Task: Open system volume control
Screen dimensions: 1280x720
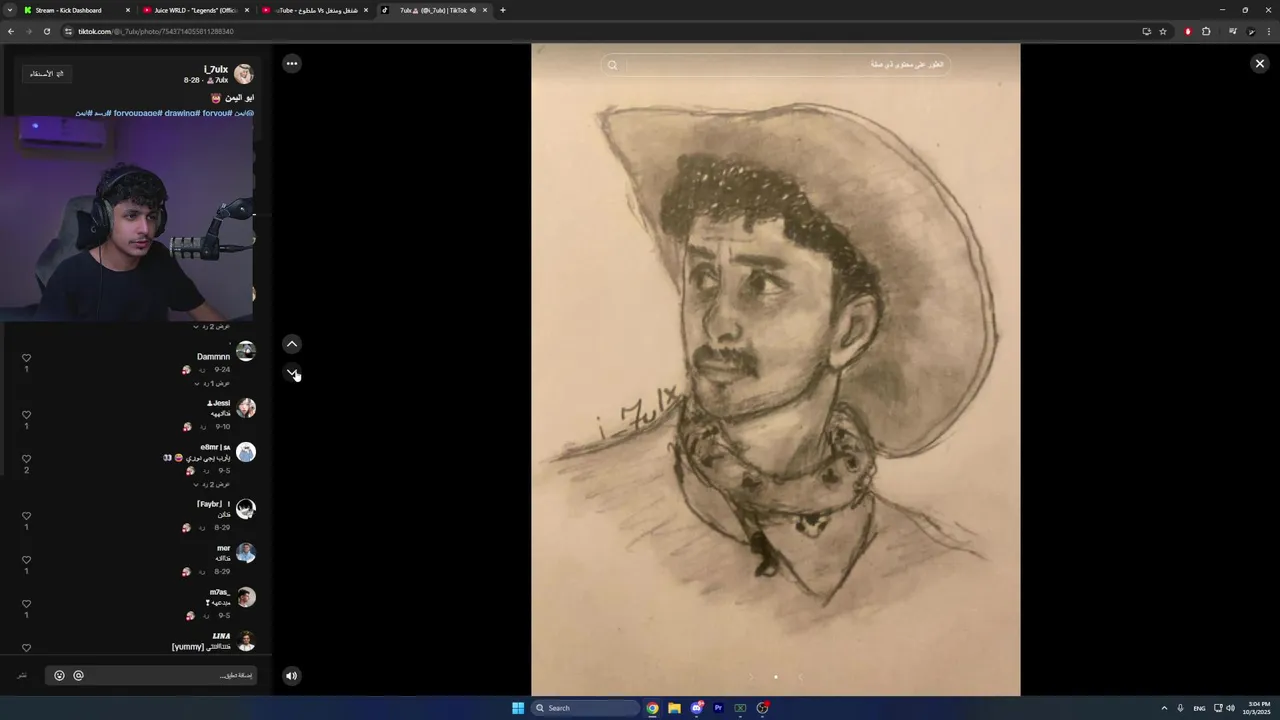Action: click(x=1230, y=708)
